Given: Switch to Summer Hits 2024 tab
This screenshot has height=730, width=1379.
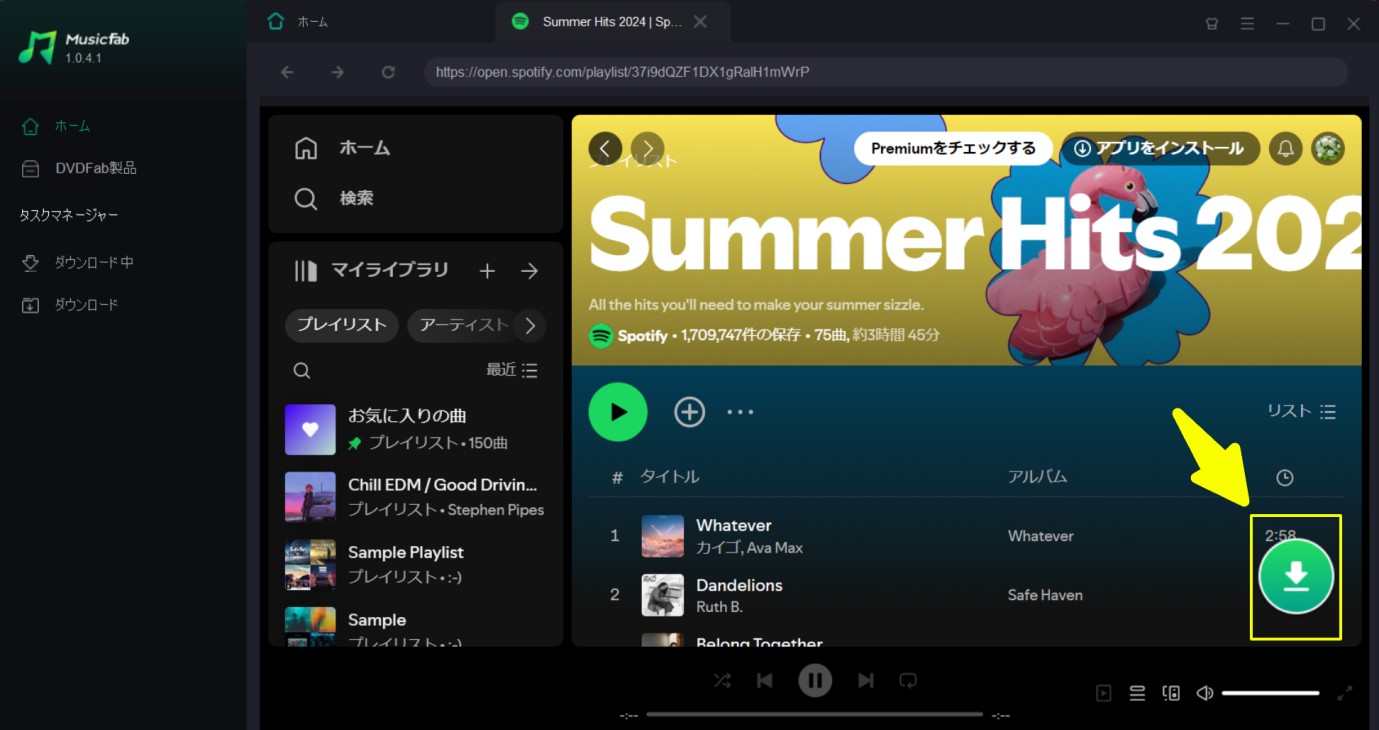Looking at the screenshot, I should pyautogui.click(x=612, y=21).
